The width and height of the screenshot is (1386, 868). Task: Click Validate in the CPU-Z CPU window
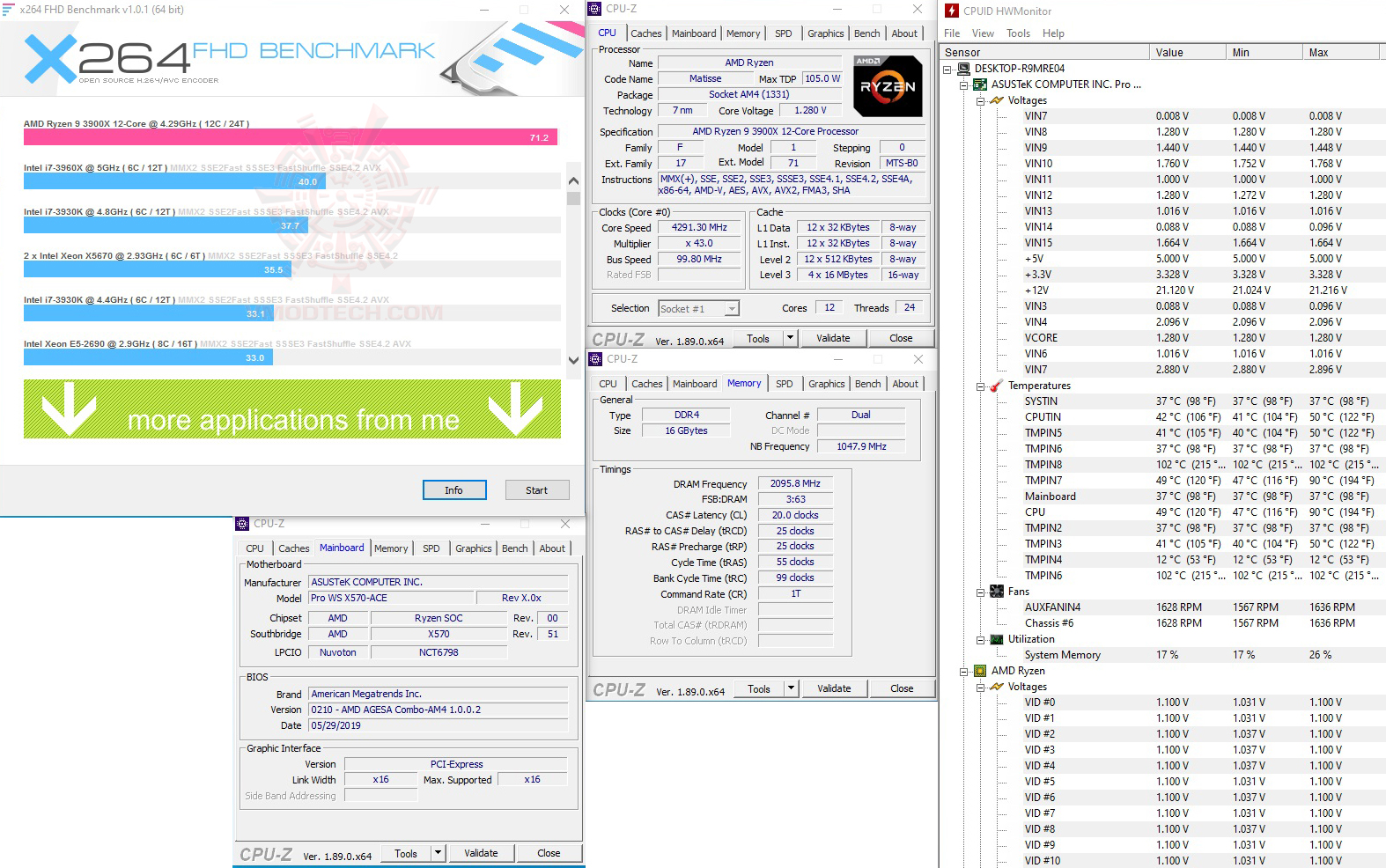click(833, 338)
